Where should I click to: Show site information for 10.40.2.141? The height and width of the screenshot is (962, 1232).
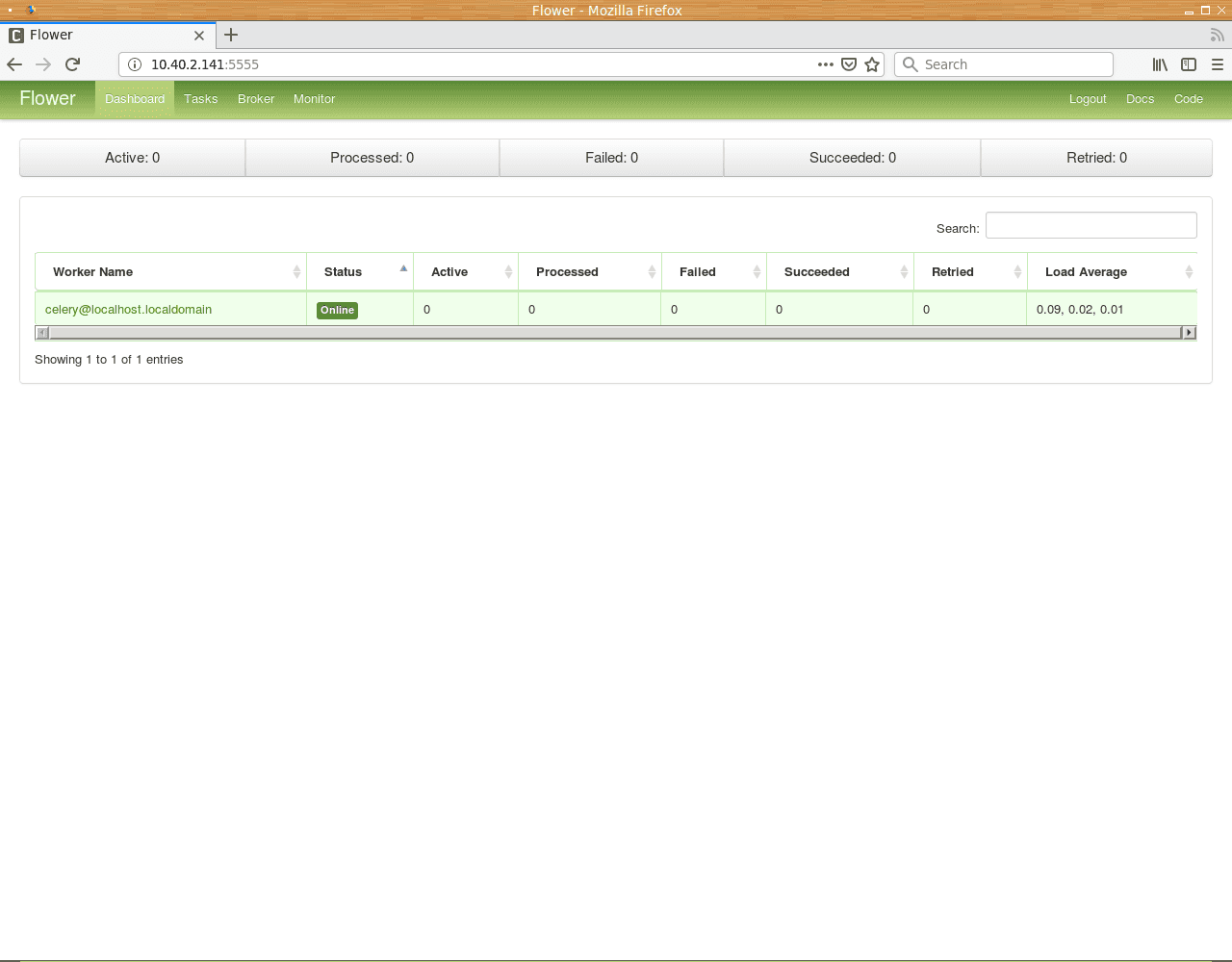point(135,64)
